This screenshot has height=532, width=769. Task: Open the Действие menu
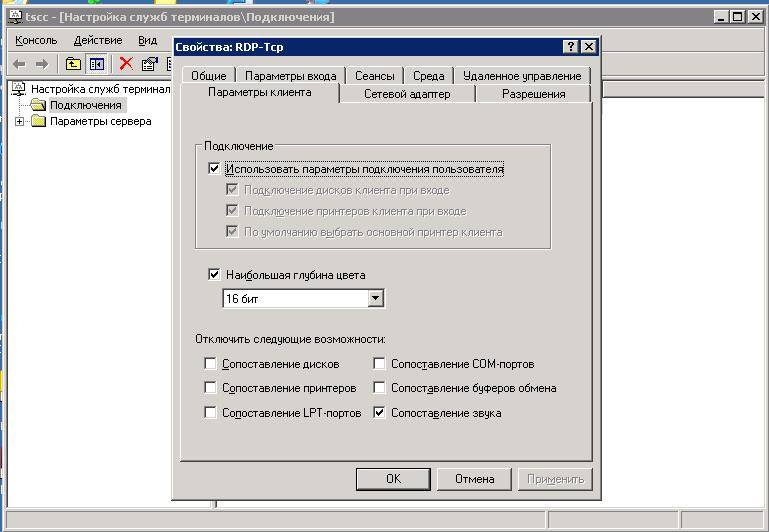click(x=98, y=40)
